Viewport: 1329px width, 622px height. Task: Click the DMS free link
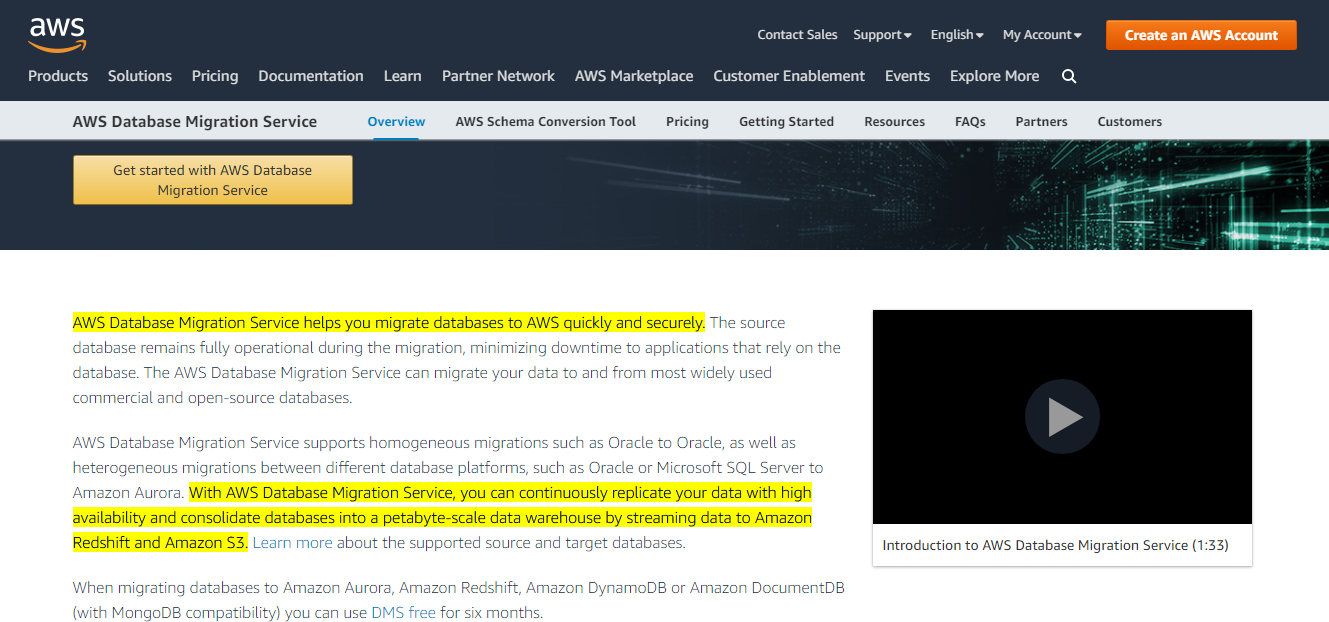pyautogui.click(x=403, y=613)
